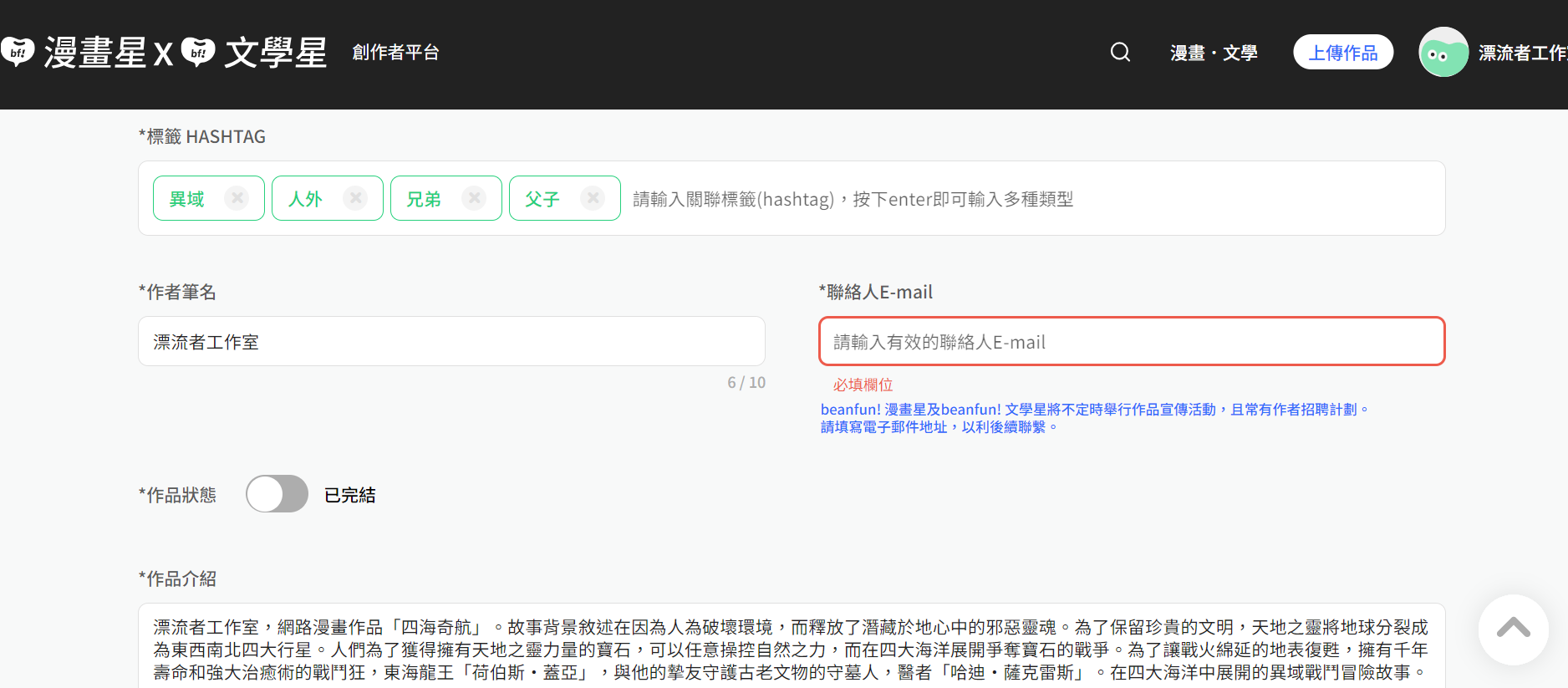Click the search magnifier icon

(x=1120, y=53)
